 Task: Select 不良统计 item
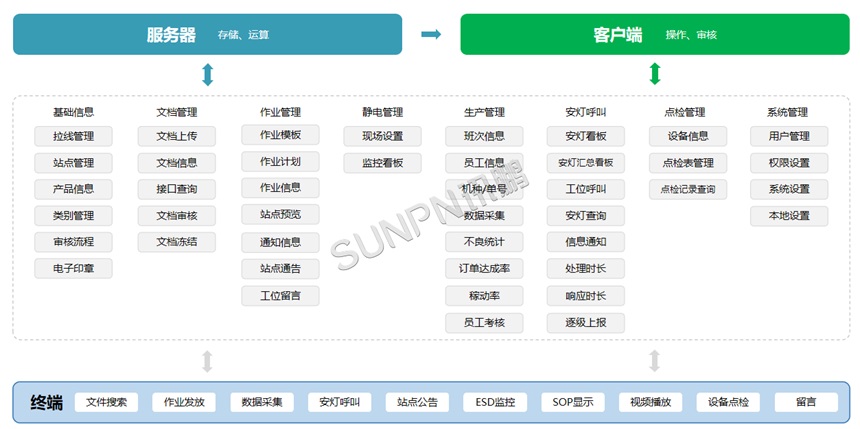pos(484,242)
